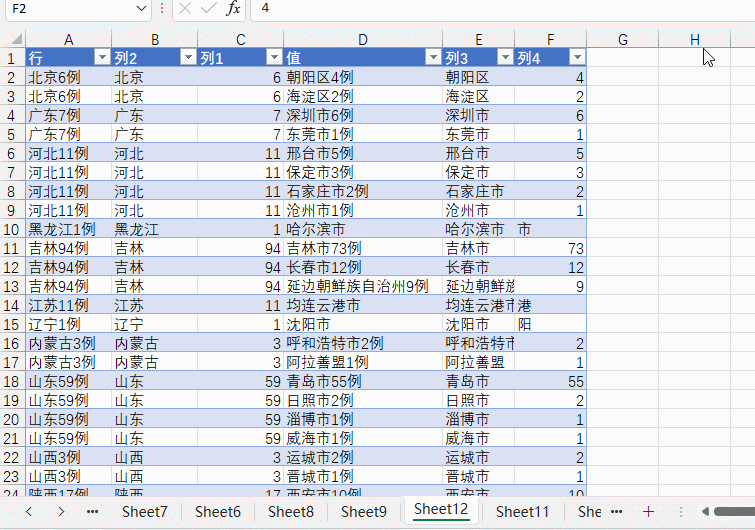Select column G header
This screenshot has height=530, width=755.
(623, 39)
